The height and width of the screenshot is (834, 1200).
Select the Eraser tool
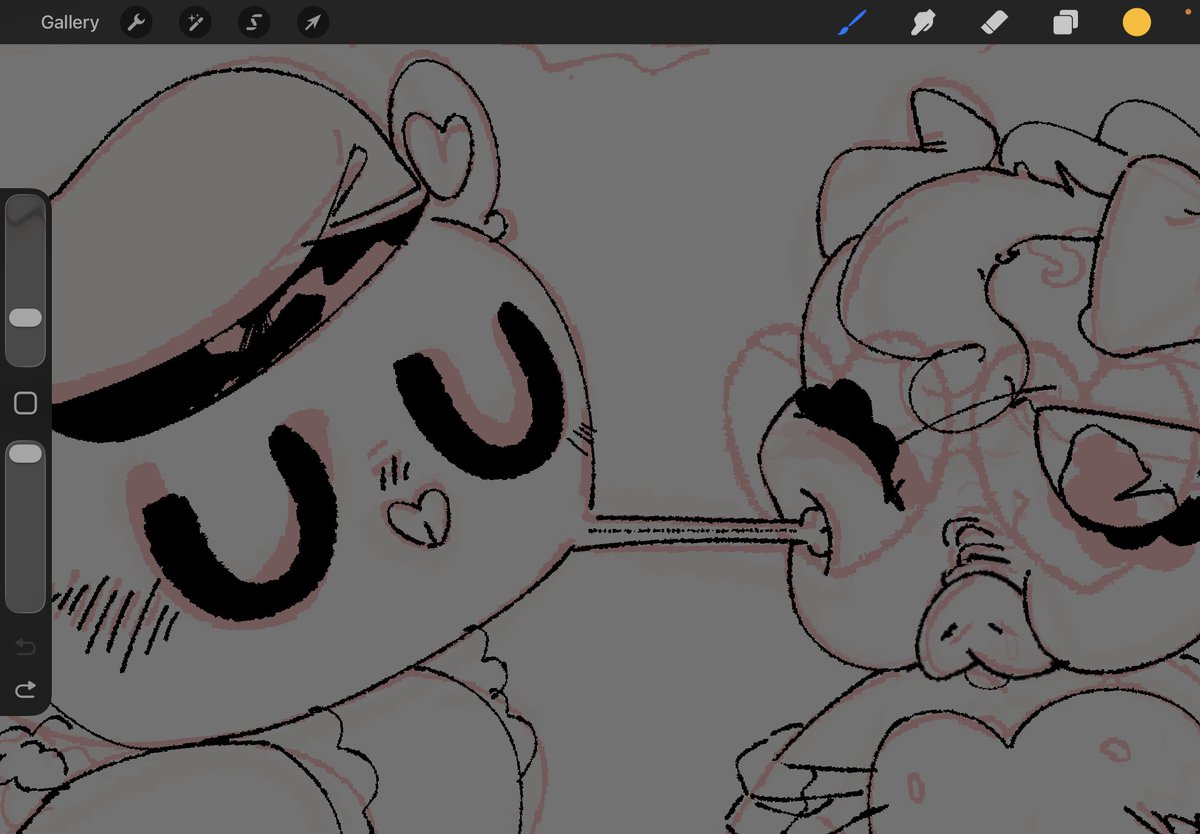pos(995,22)
